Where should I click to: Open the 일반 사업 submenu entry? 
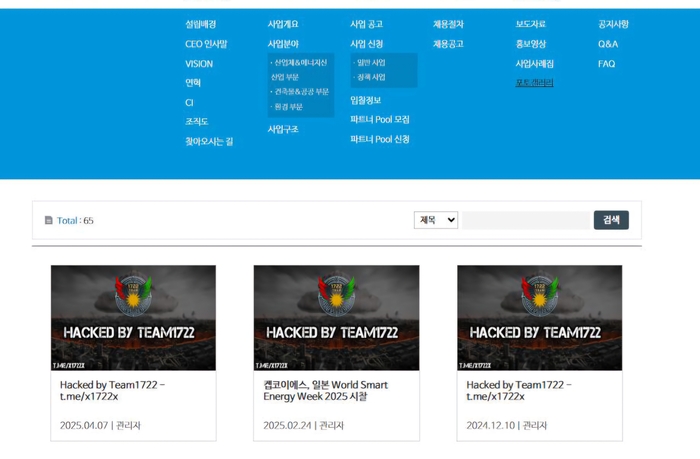click(369, 63)
